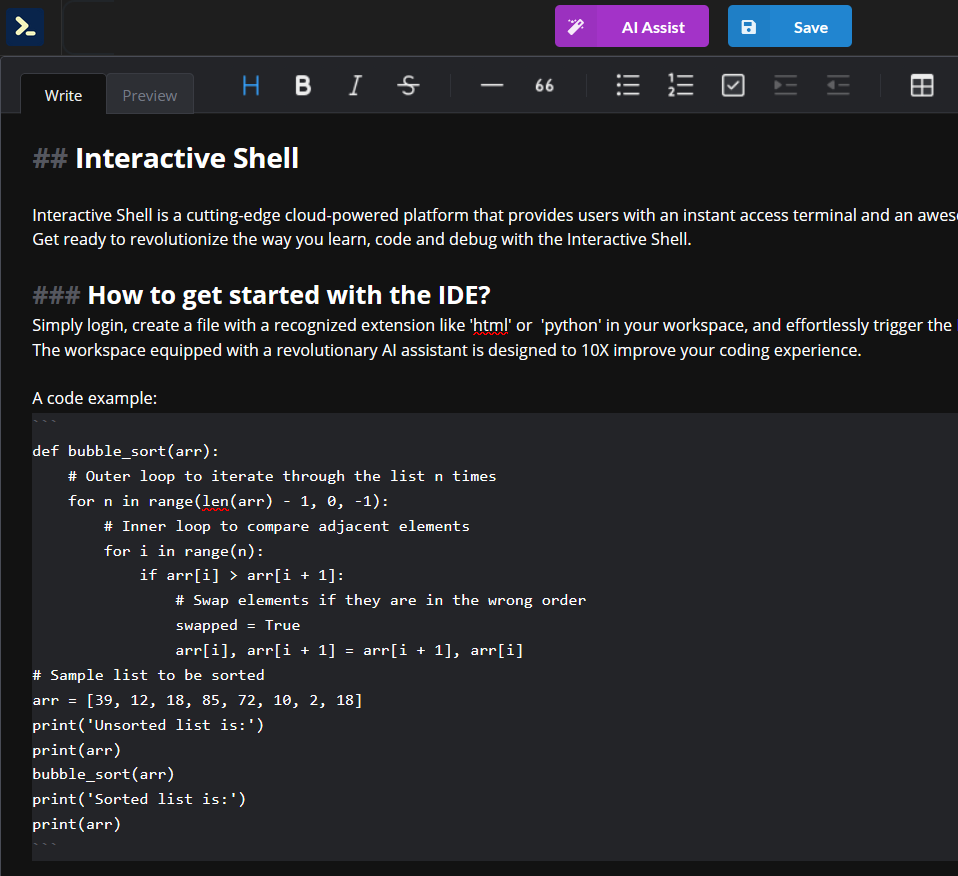Open AI Assist

[x=632, y=26]
